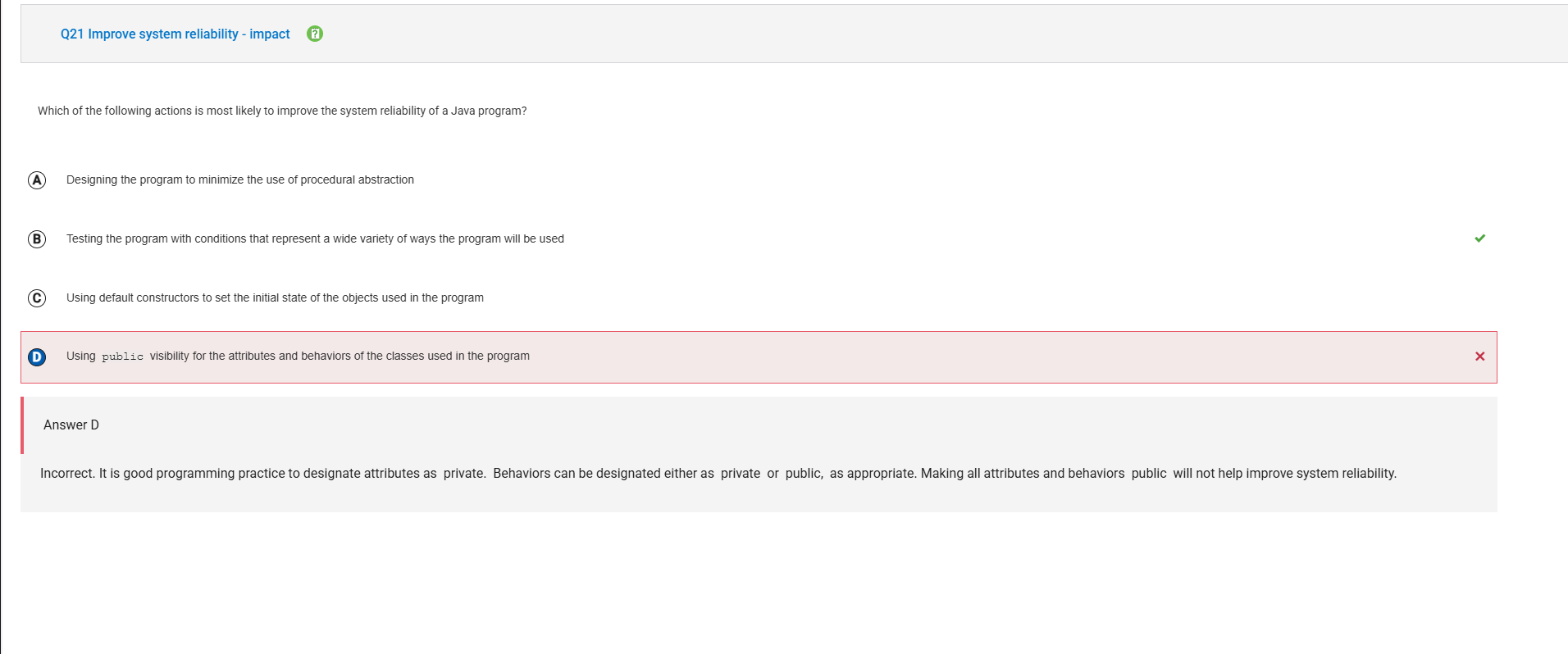Click the green help icon beside the question title
The width and height of the screenshot is (1568, 654).
coord(314,34)
